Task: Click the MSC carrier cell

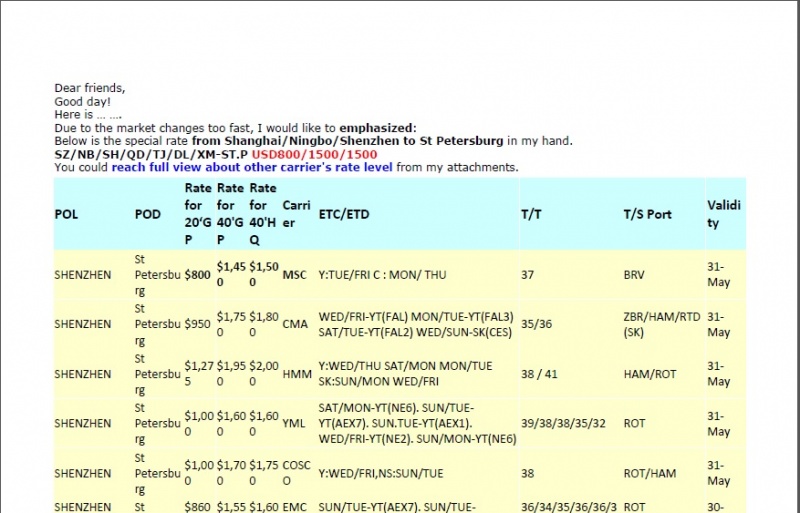Action: [295, 274]
